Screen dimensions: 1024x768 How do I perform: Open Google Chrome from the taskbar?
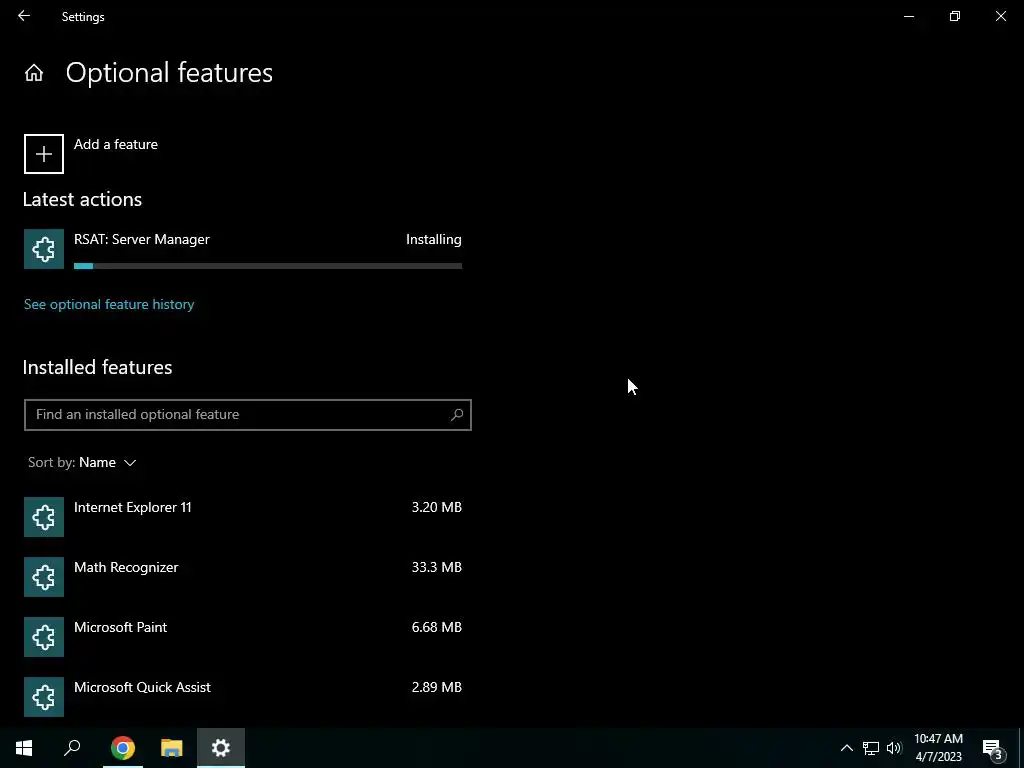(x=123, y=748)
